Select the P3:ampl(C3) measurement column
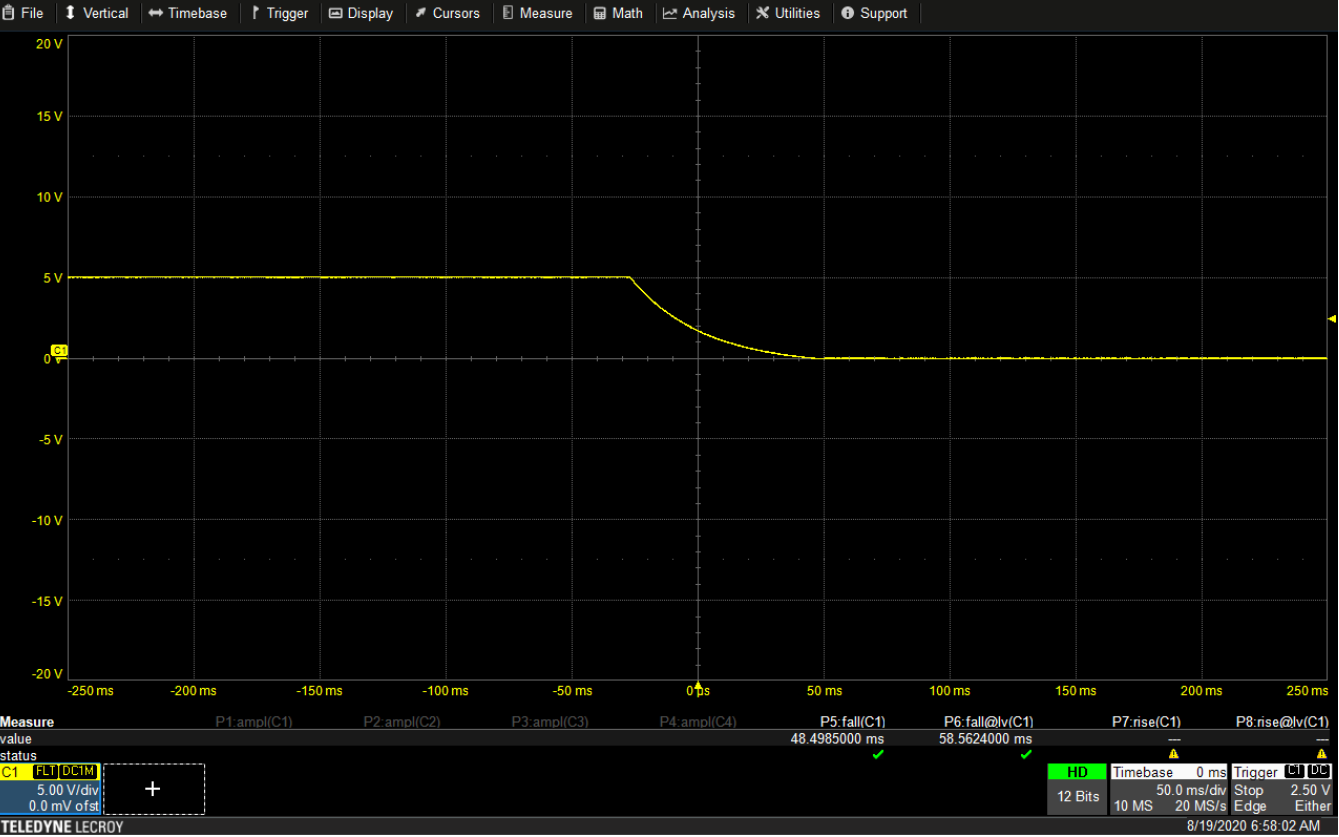The height and width of the screenshot is (837, 1339). tap(550, 722)
